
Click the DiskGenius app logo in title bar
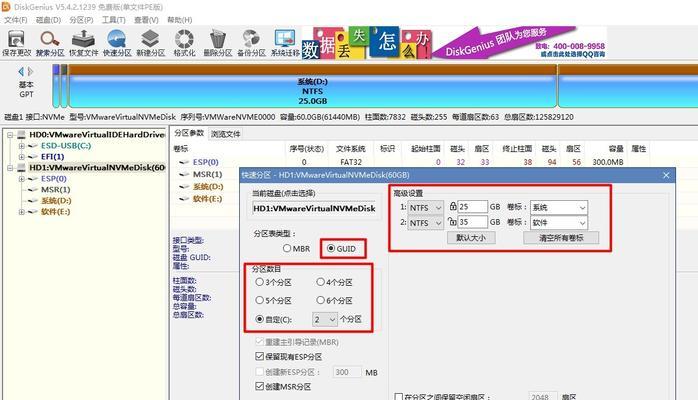6,6
